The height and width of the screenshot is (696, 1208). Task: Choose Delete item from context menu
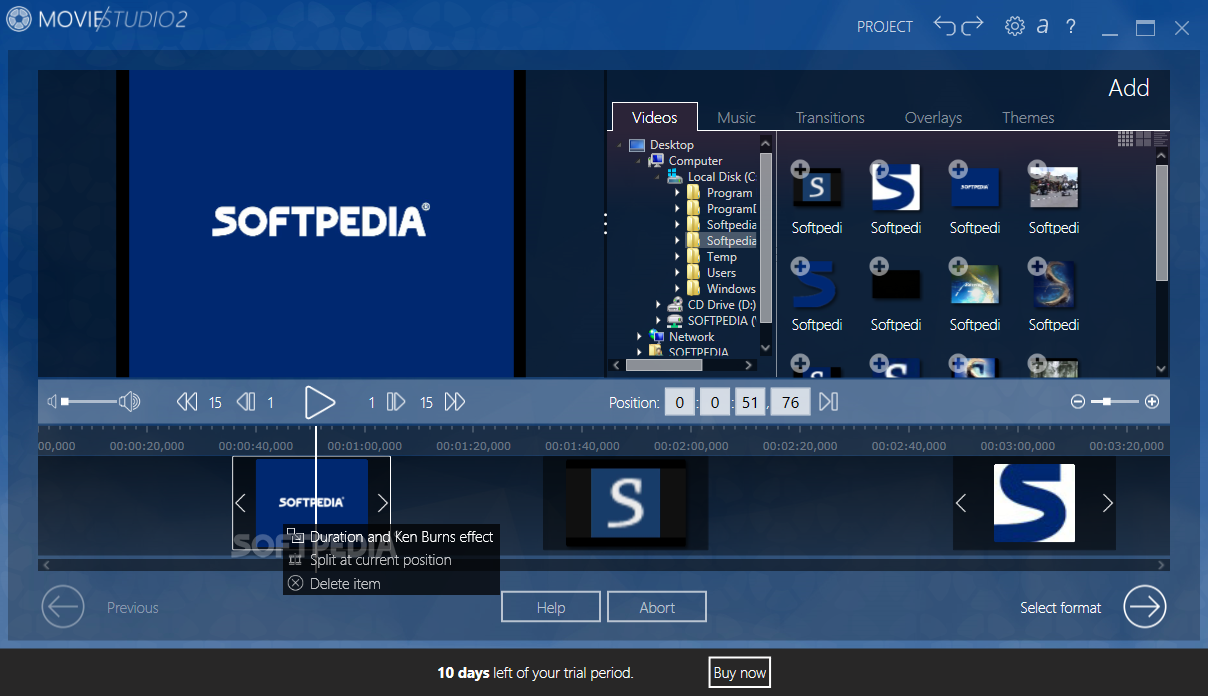pos(391,583)
